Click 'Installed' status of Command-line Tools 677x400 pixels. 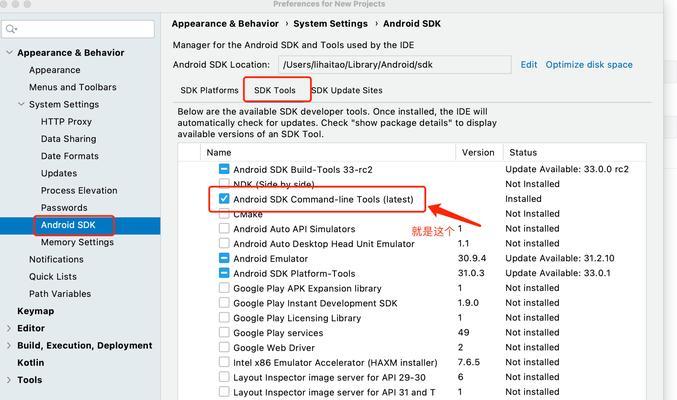[523, 199]
